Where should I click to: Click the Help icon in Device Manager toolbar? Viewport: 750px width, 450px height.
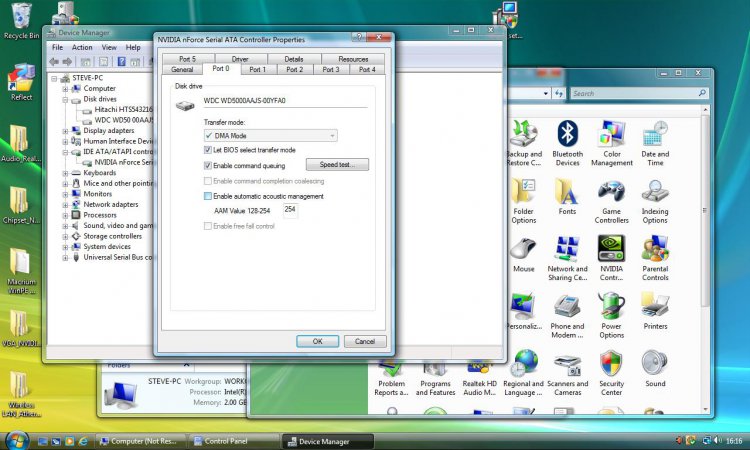click(121, 62)
